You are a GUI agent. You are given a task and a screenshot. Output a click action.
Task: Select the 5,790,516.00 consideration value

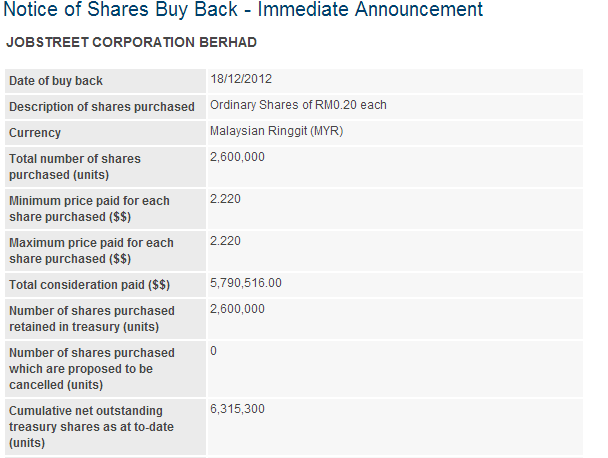coord(246,283)
